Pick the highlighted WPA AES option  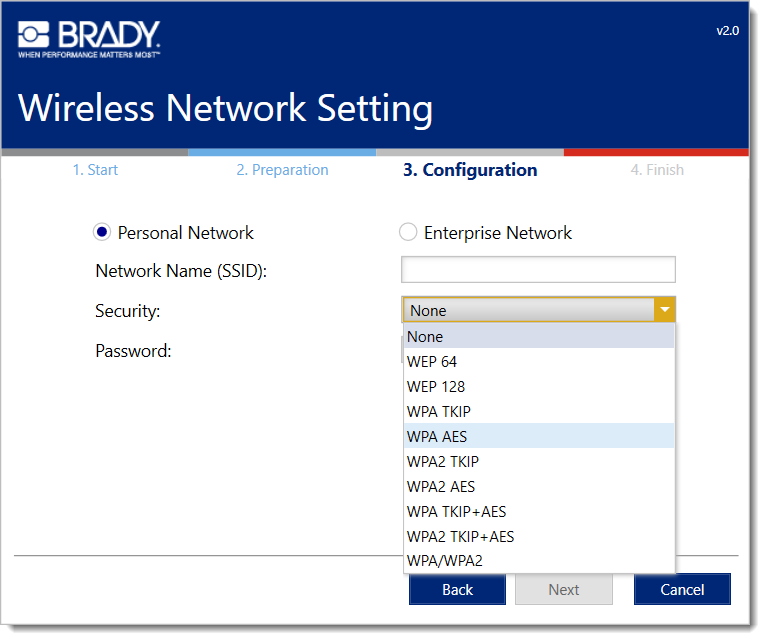pyautogui.click(x=539, y=436)
